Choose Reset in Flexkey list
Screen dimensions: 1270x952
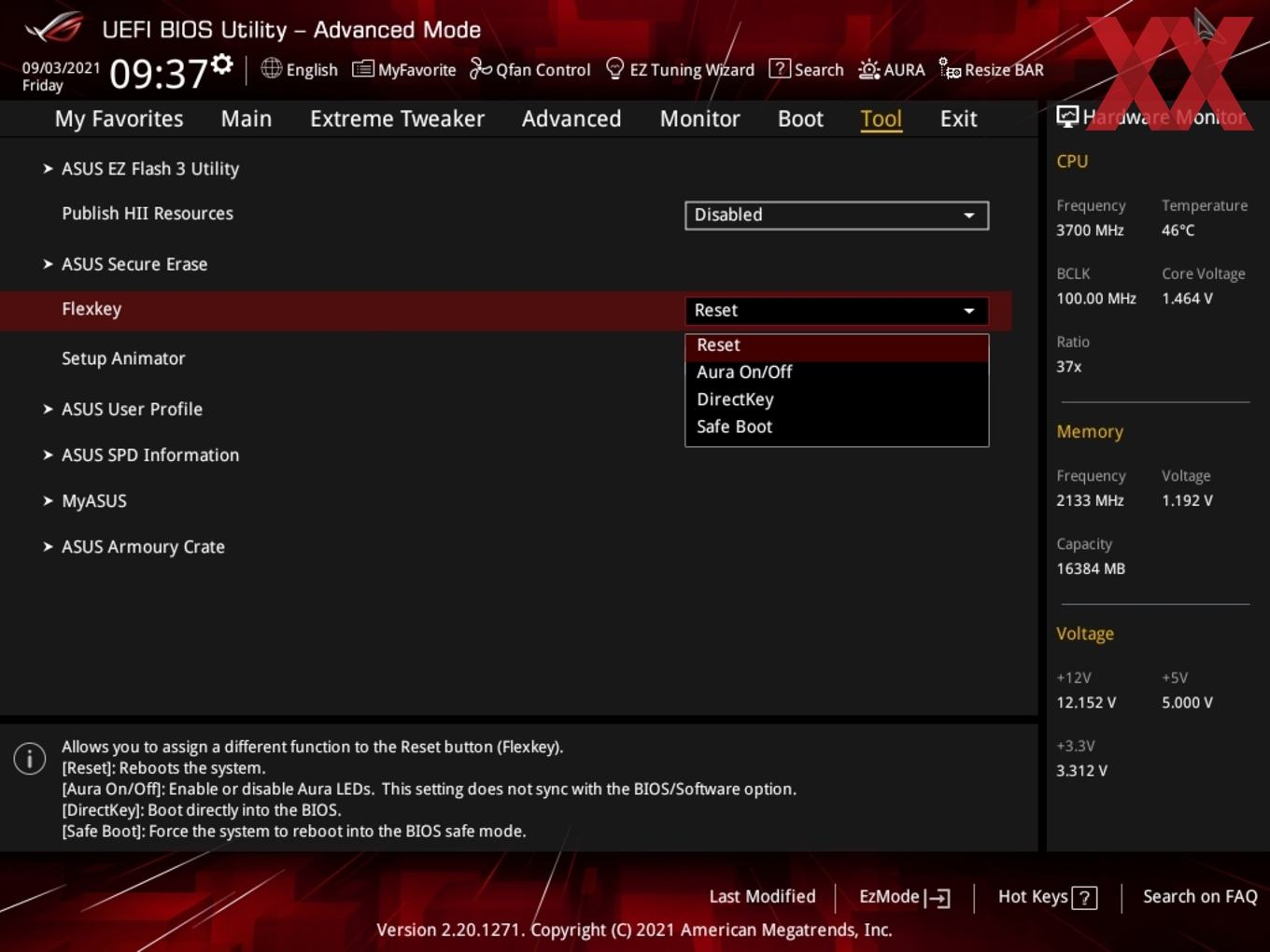[x=837, y=345]
